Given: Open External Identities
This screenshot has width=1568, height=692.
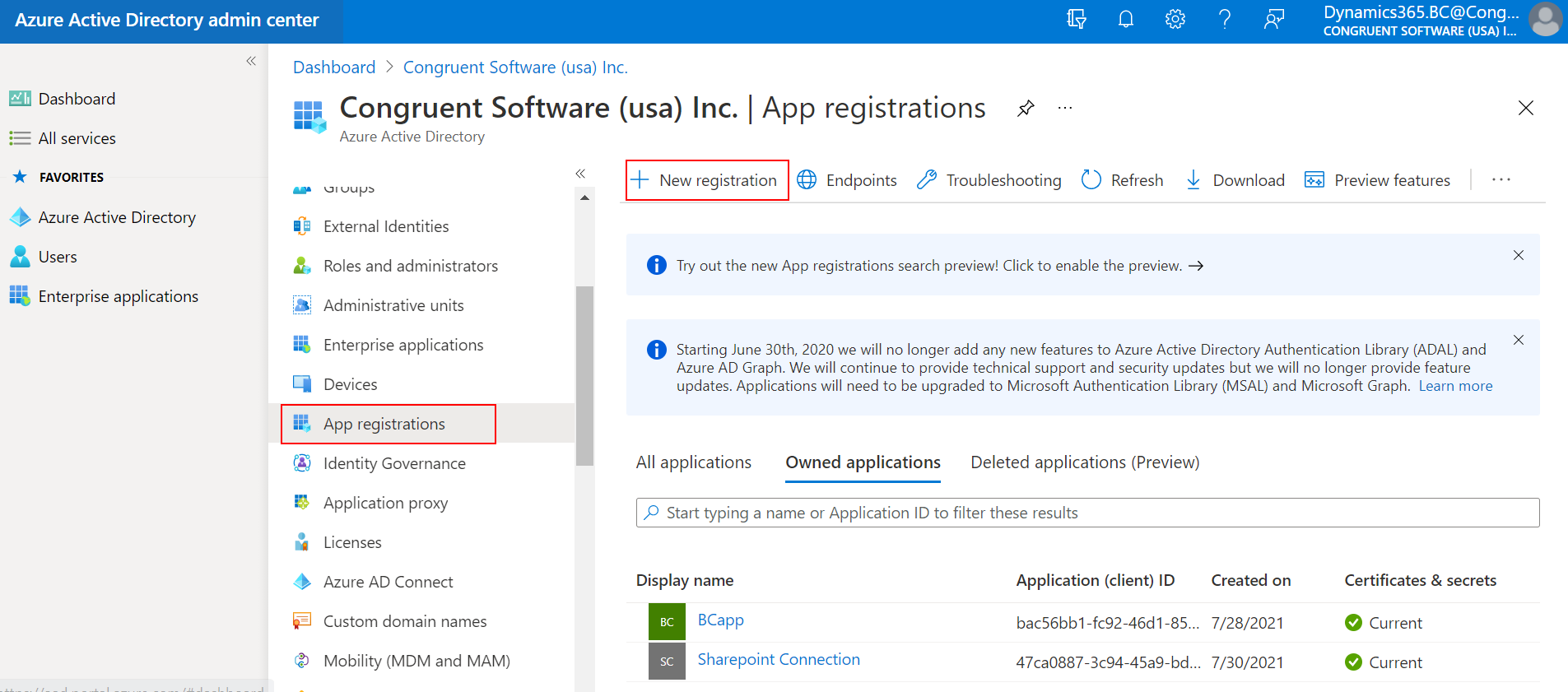Looking at the screenshot, I should pyautogui.click(x=386, y=226).
